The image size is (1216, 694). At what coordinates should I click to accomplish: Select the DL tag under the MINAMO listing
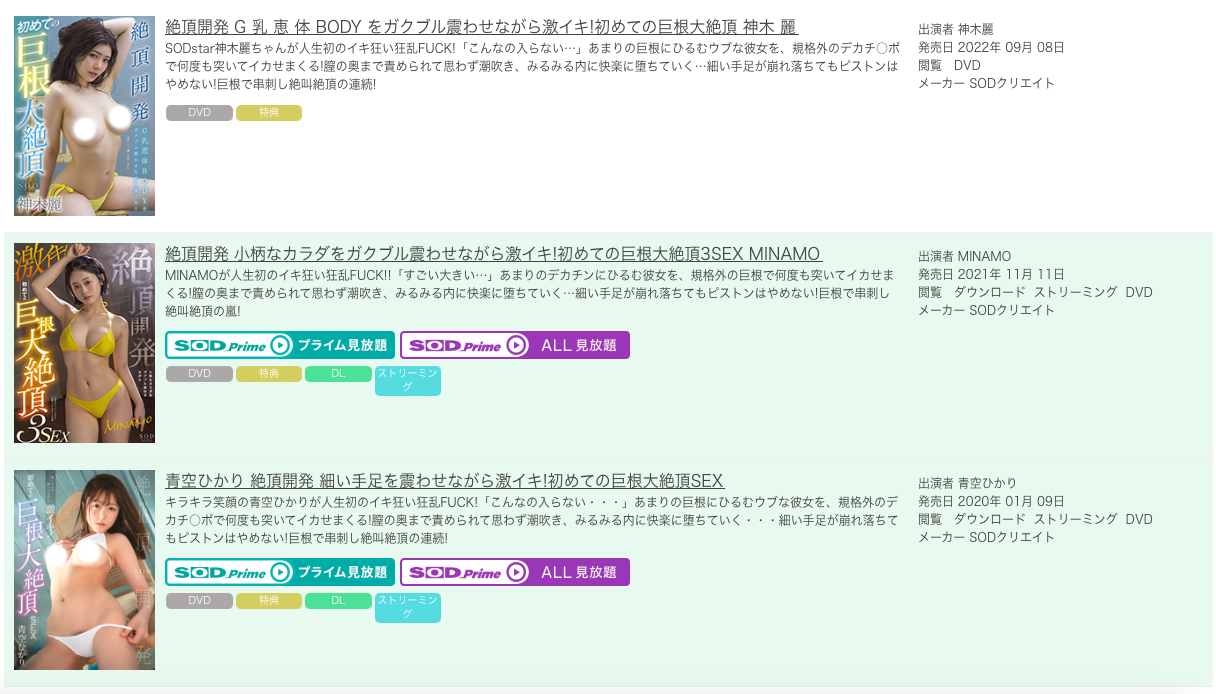(338, 374)
